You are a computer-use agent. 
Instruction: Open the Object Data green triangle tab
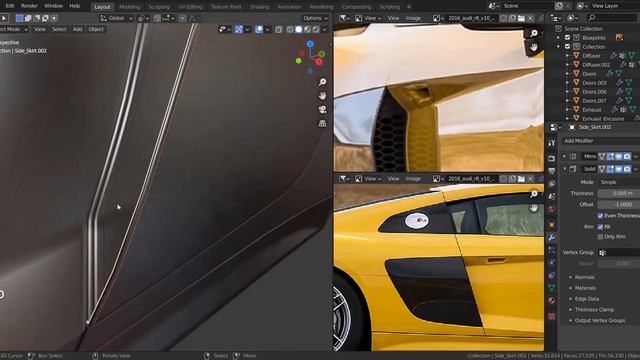pyautogui.click(x=552, y=288)
